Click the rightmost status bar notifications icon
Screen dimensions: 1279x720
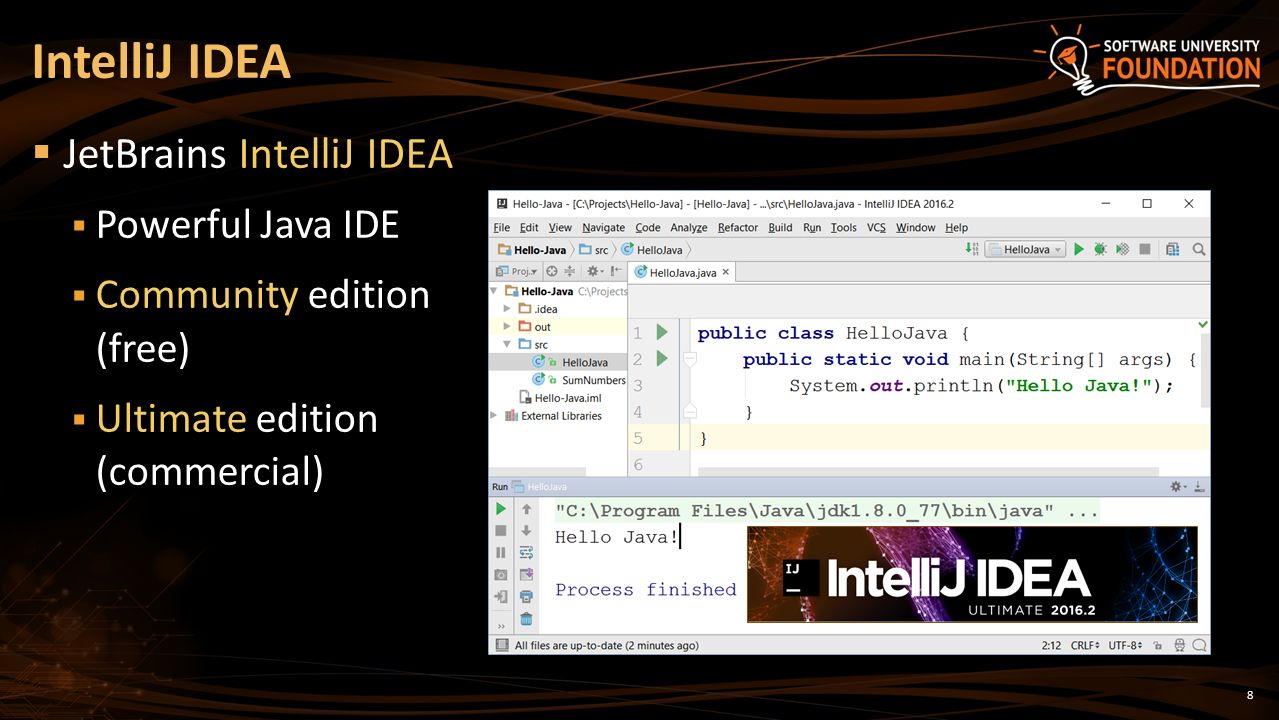tap(1199, 645)
